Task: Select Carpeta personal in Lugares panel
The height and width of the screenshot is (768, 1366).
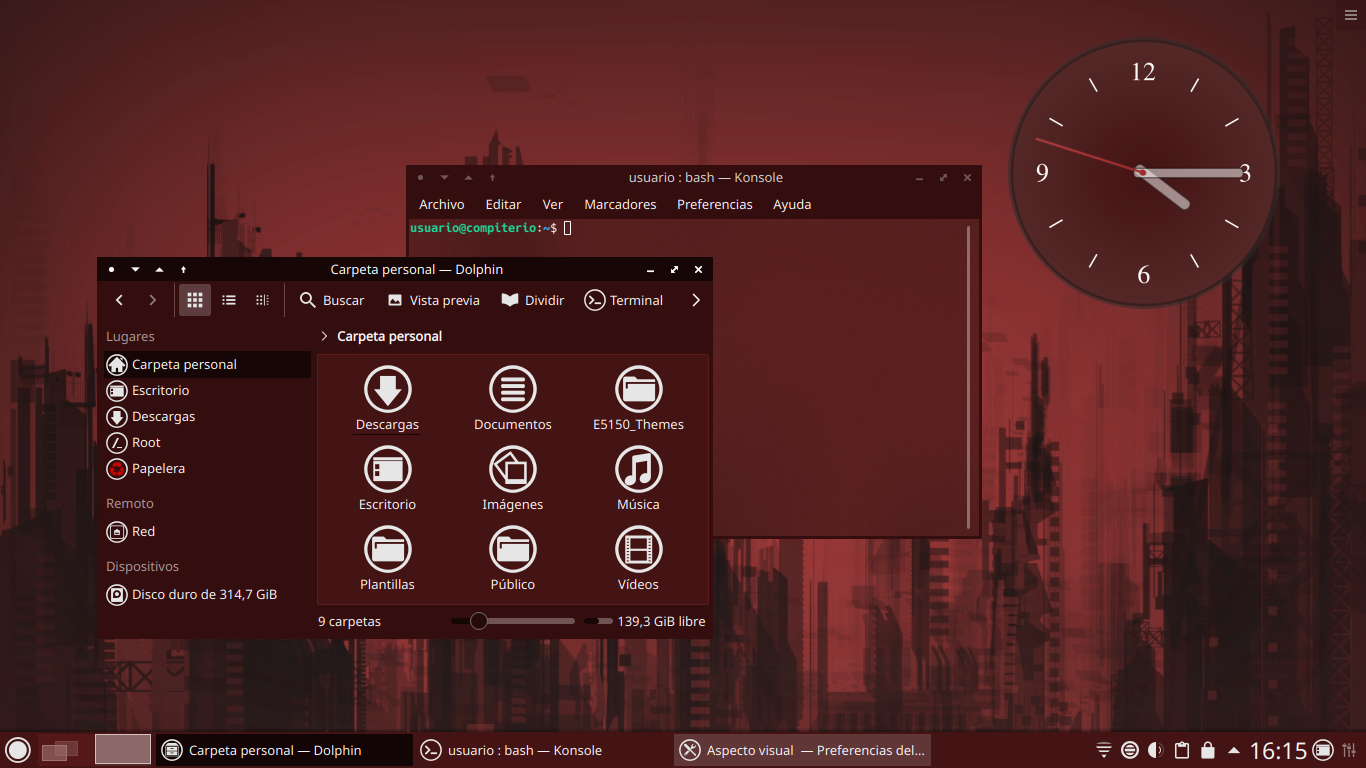Action: tap(207, 364)
